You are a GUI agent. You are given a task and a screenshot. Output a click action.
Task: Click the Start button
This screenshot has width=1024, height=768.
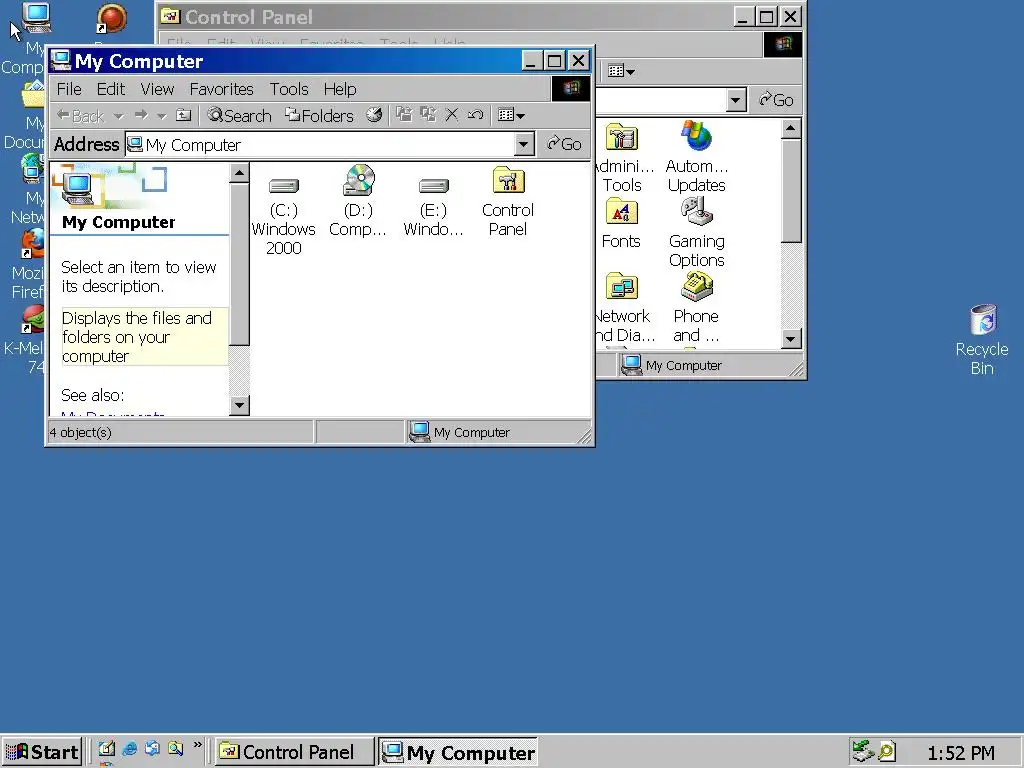coord(41,752)
